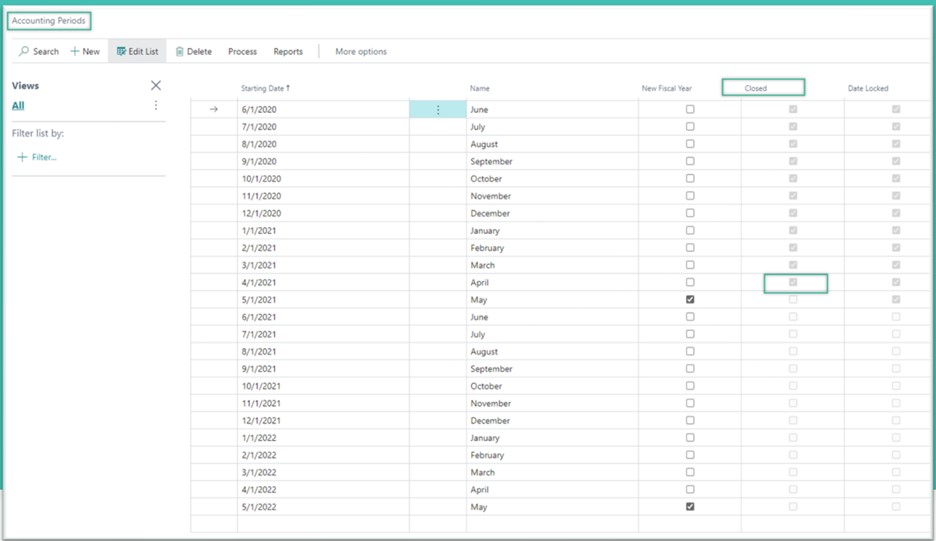Click Closed checkbox for 5/1/2021 May
Image resolution: width=936 pixels, height=541 pixels.
coord(793,299)
